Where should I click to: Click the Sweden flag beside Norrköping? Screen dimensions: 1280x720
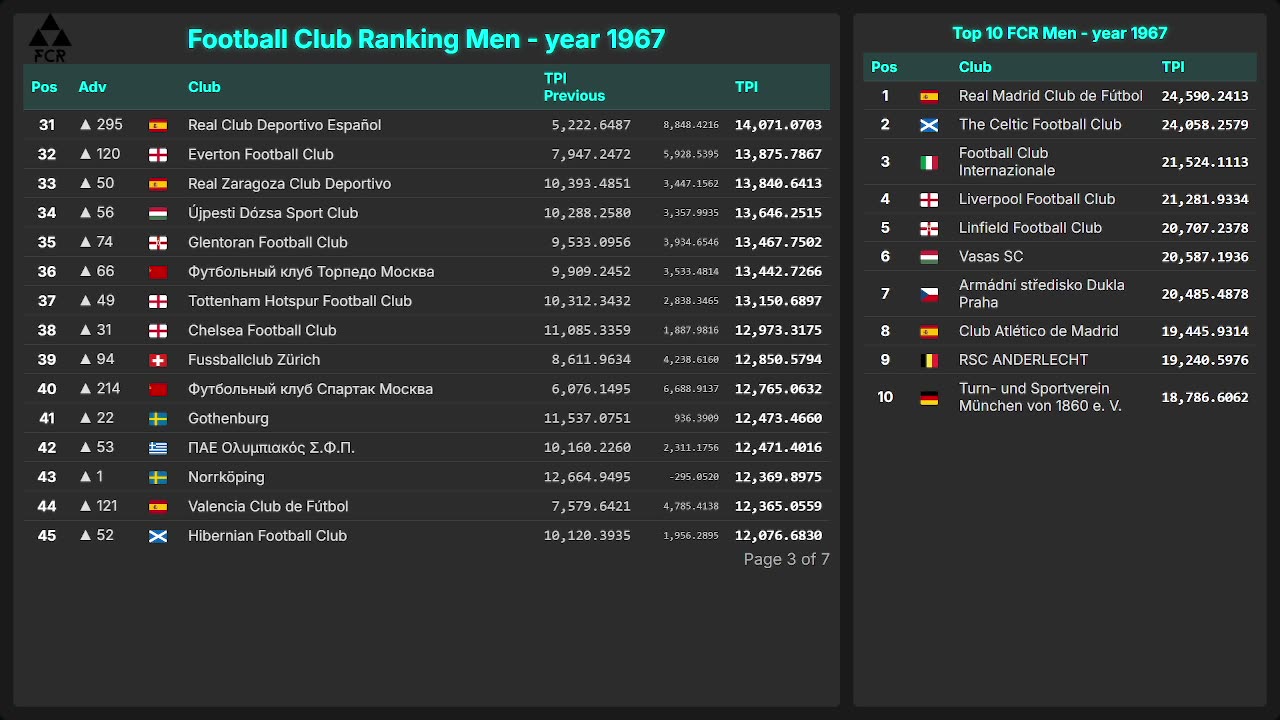158,478
